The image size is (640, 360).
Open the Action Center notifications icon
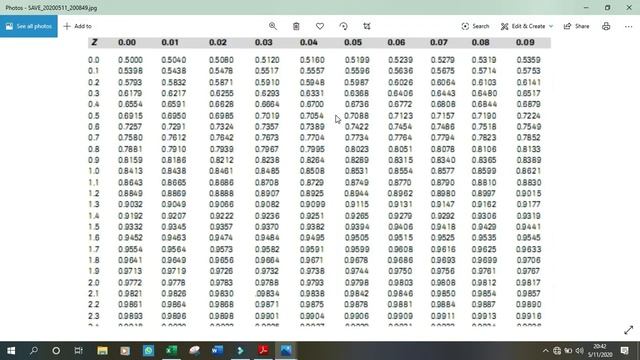click(624, 351)
